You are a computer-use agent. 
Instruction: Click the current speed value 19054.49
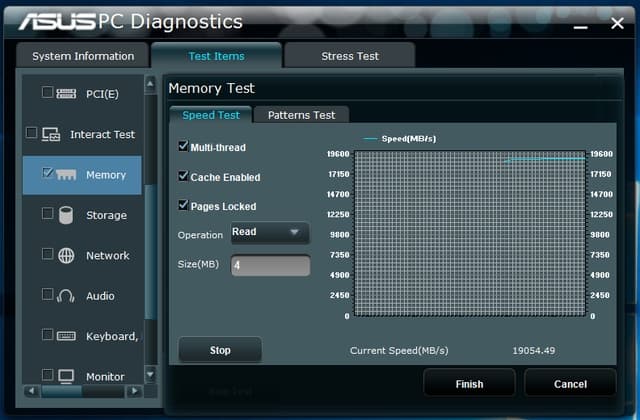click(533, 350)
